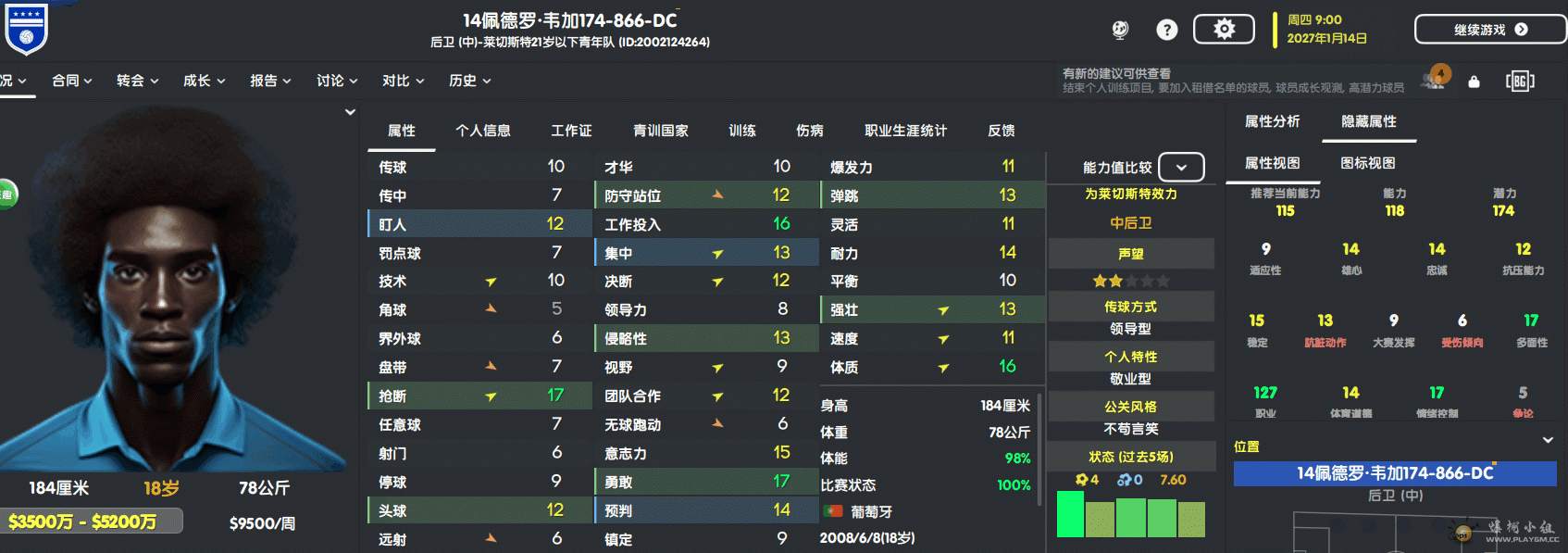Switch to 图标视图 view
Screen dimensions: 1568x553
pos(1367,163)
